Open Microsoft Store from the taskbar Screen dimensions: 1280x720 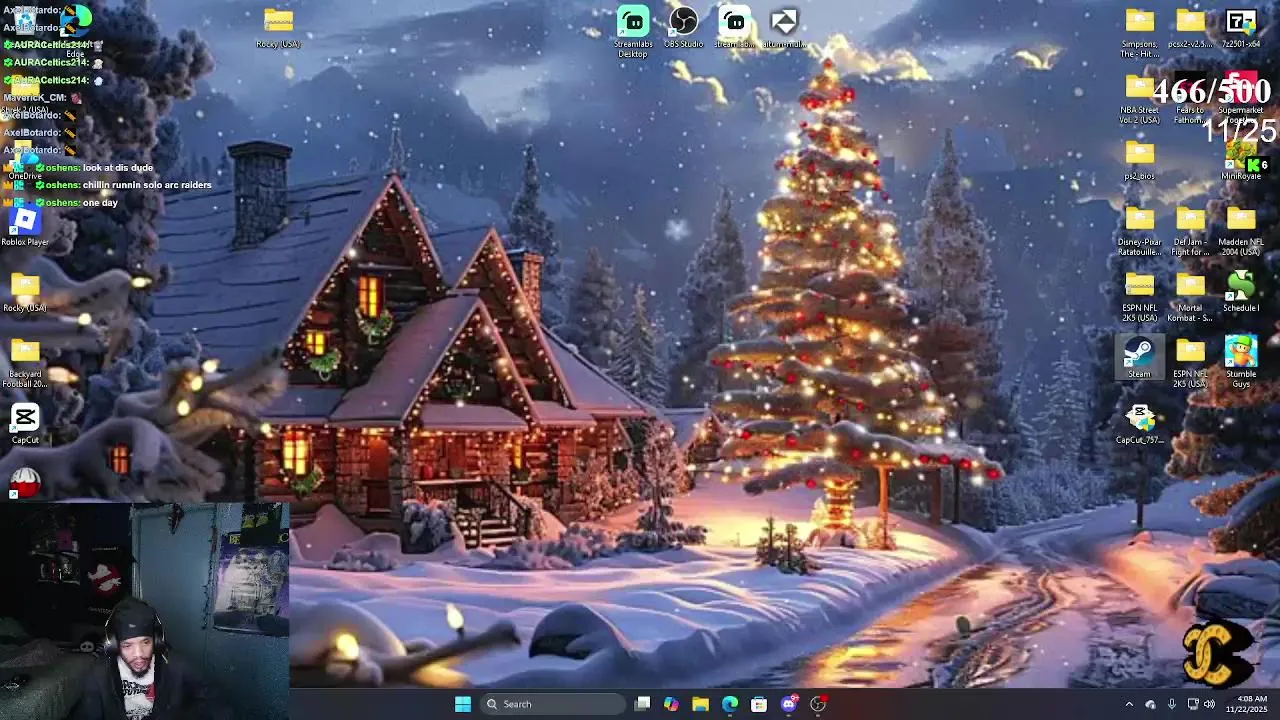pos(759,704)
